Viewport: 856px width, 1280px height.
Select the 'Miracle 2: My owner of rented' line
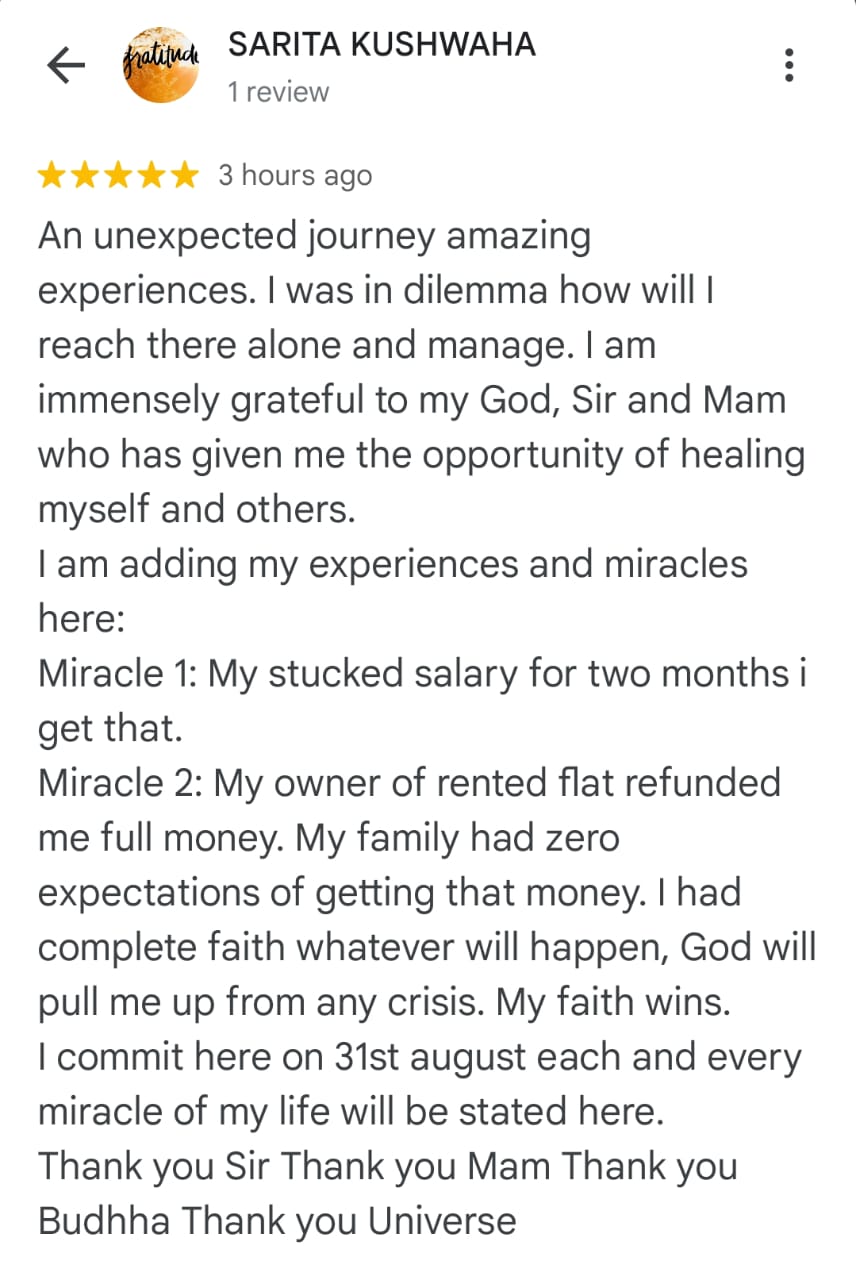(x=409, y=783)
